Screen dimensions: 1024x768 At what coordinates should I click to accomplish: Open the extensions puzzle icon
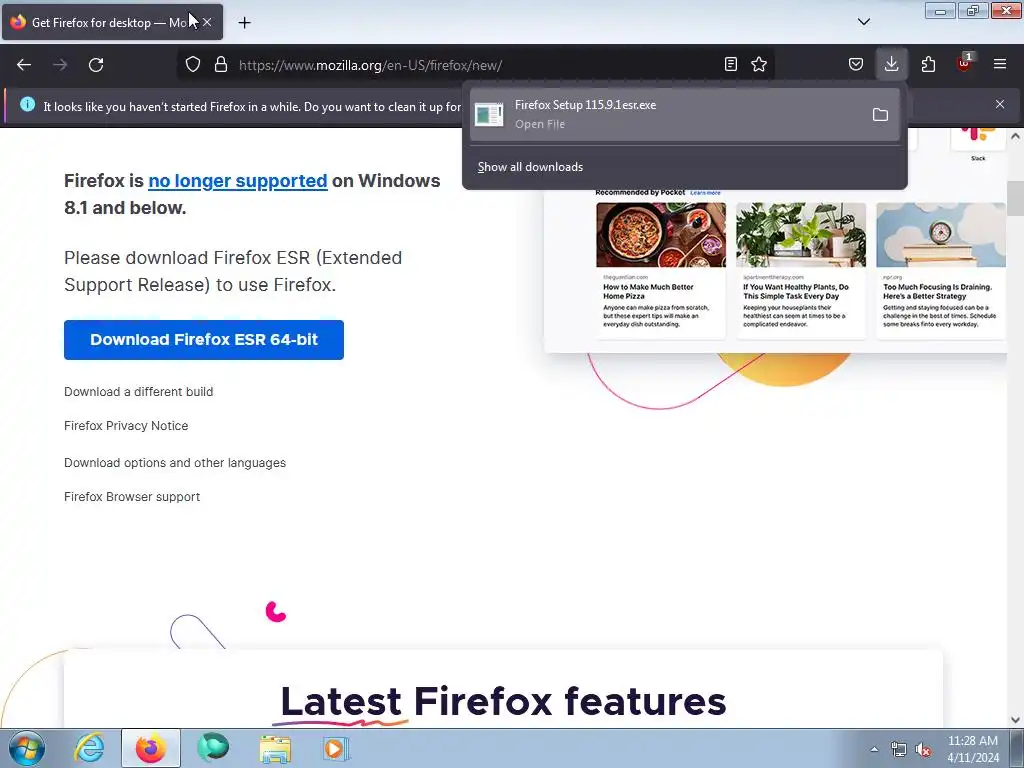(928, 64)
